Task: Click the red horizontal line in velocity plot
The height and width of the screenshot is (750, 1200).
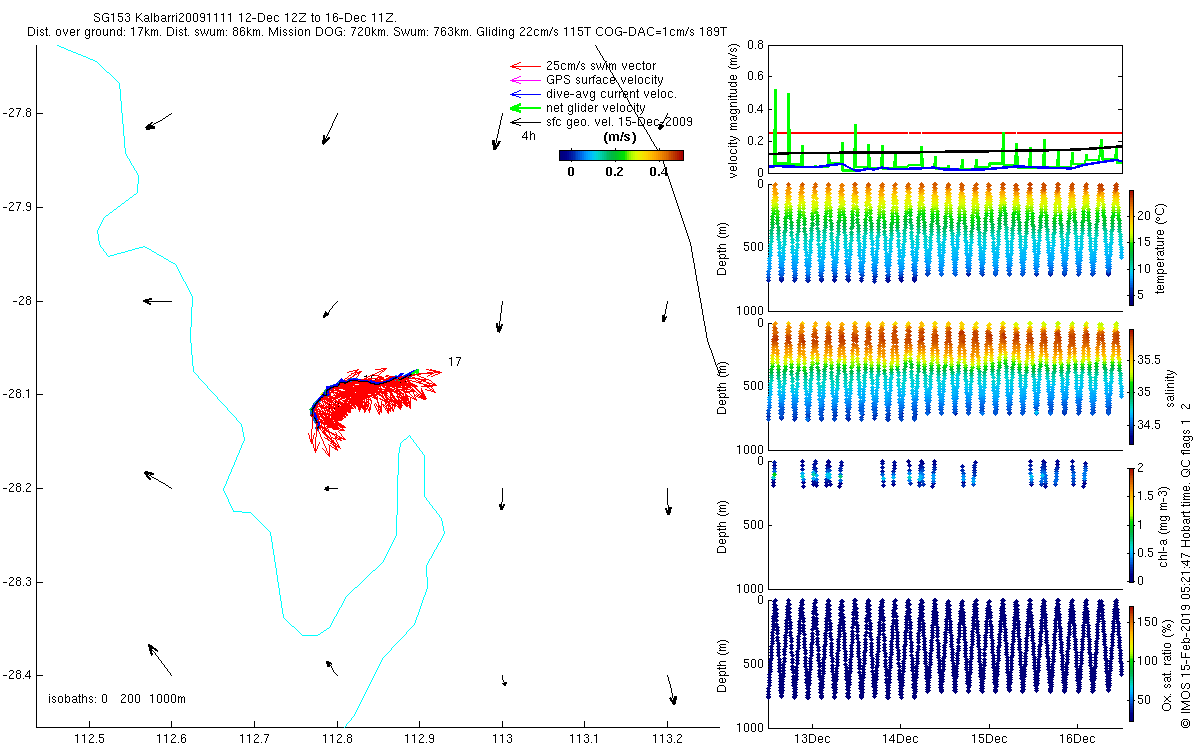Action: (x=945, y=132)
